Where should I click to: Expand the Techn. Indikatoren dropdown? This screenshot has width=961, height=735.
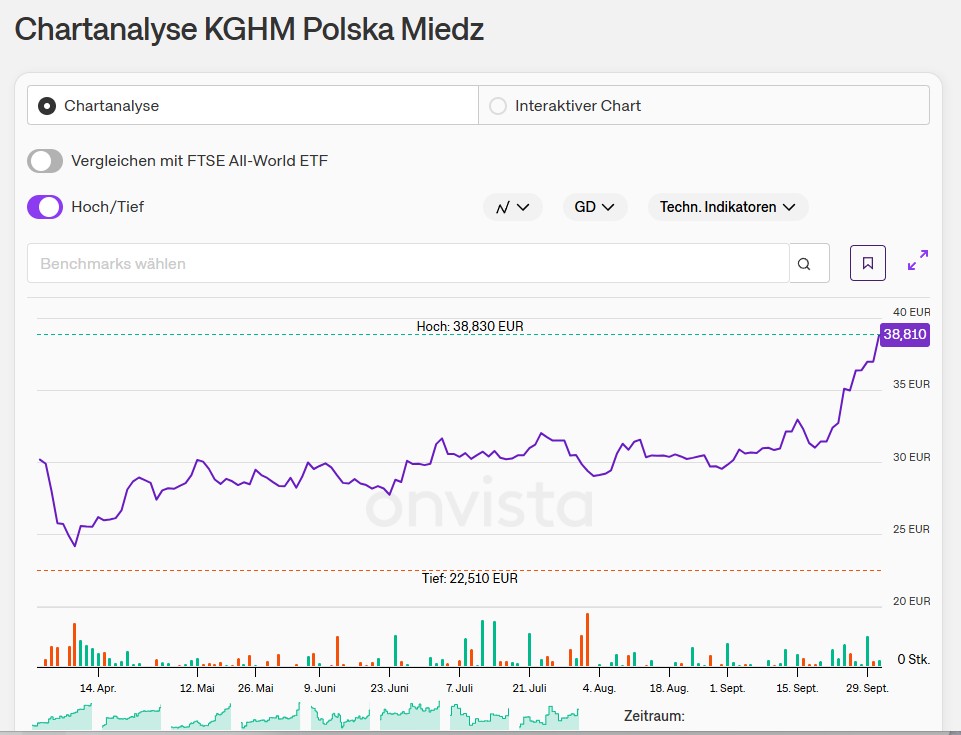728,207
